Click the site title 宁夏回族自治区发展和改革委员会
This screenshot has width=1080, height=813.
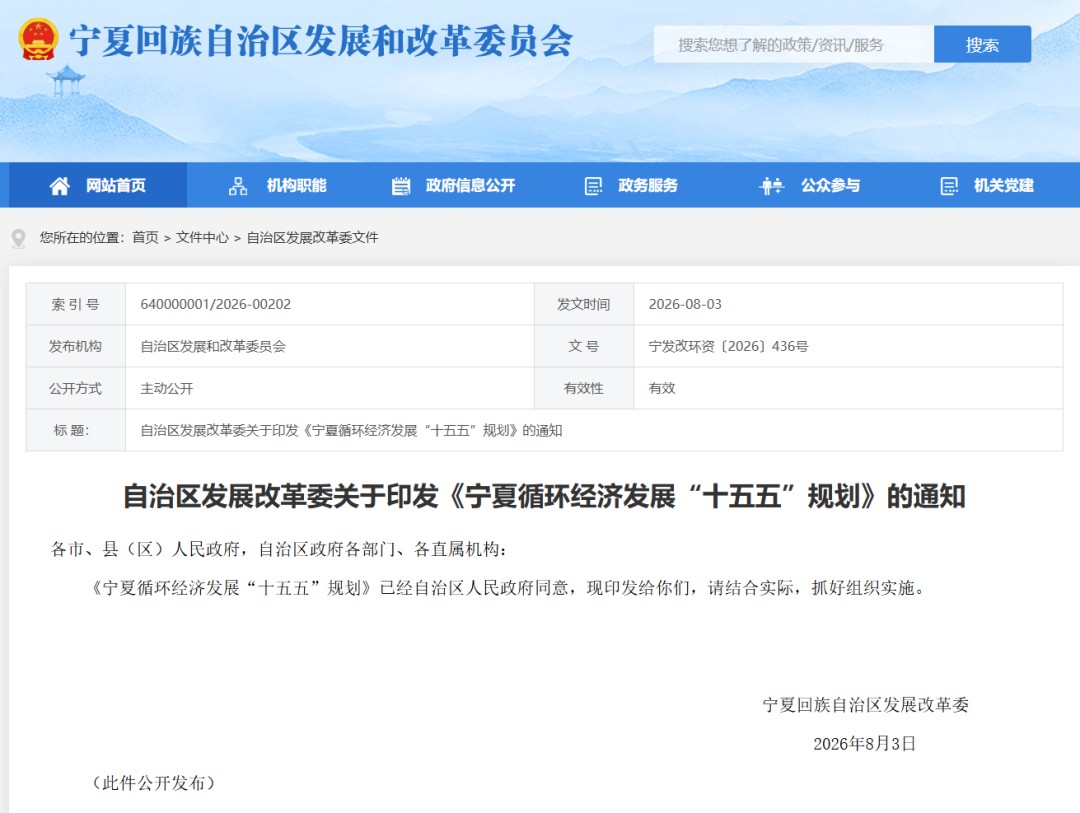point(321,41)
